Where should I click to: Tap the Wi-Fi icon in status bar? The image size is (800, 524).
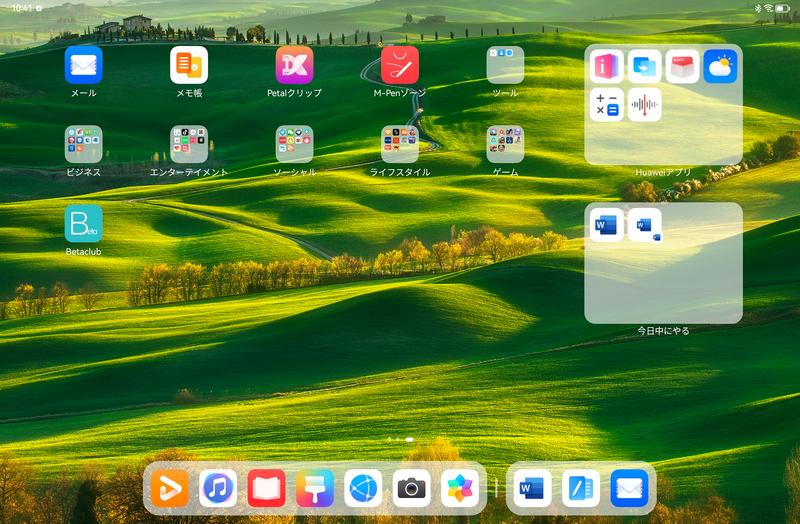(x=768, y=8)
